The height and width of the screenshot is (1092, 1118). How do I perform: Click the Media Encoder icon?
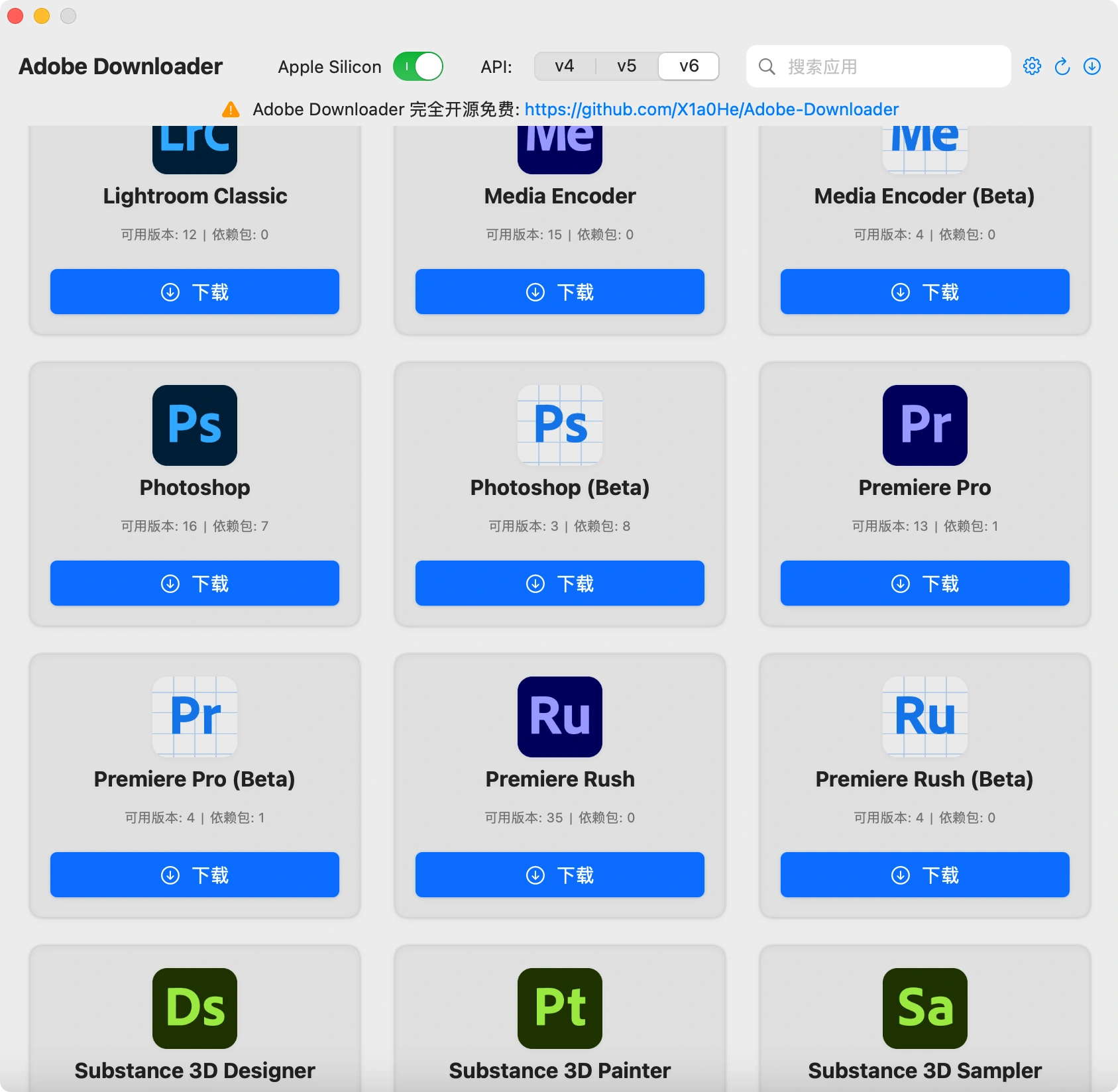560,150
